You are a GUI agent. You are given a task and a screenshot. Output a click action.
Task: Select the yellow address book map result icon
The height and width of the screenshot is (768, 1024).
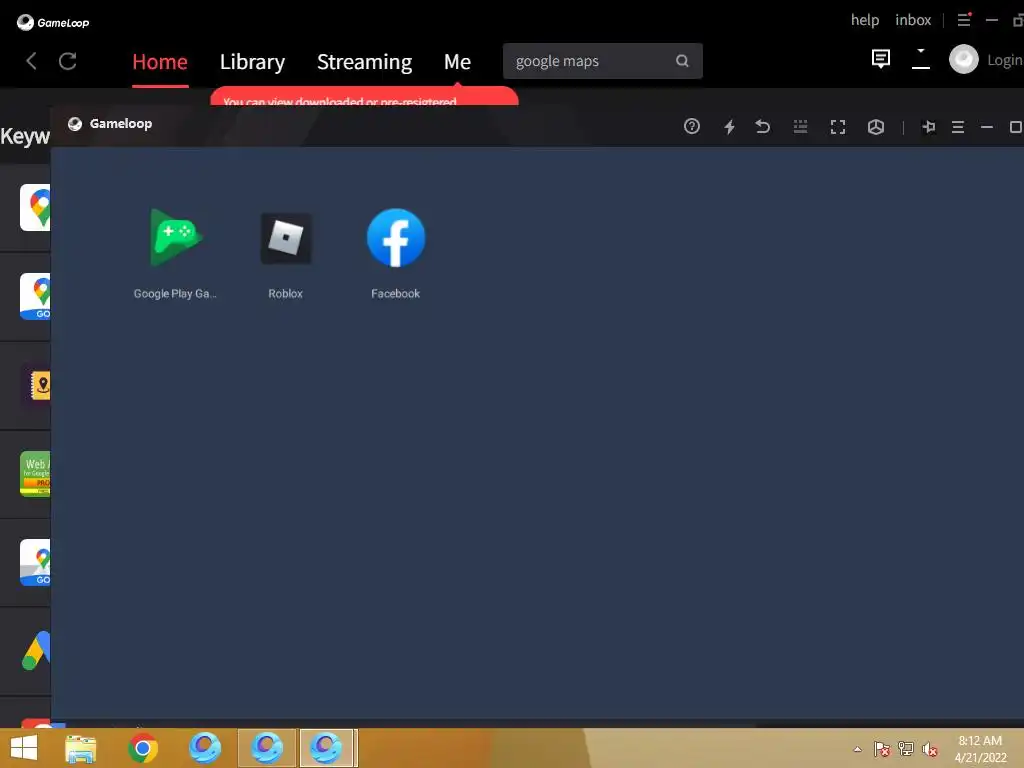pos(40,385)
